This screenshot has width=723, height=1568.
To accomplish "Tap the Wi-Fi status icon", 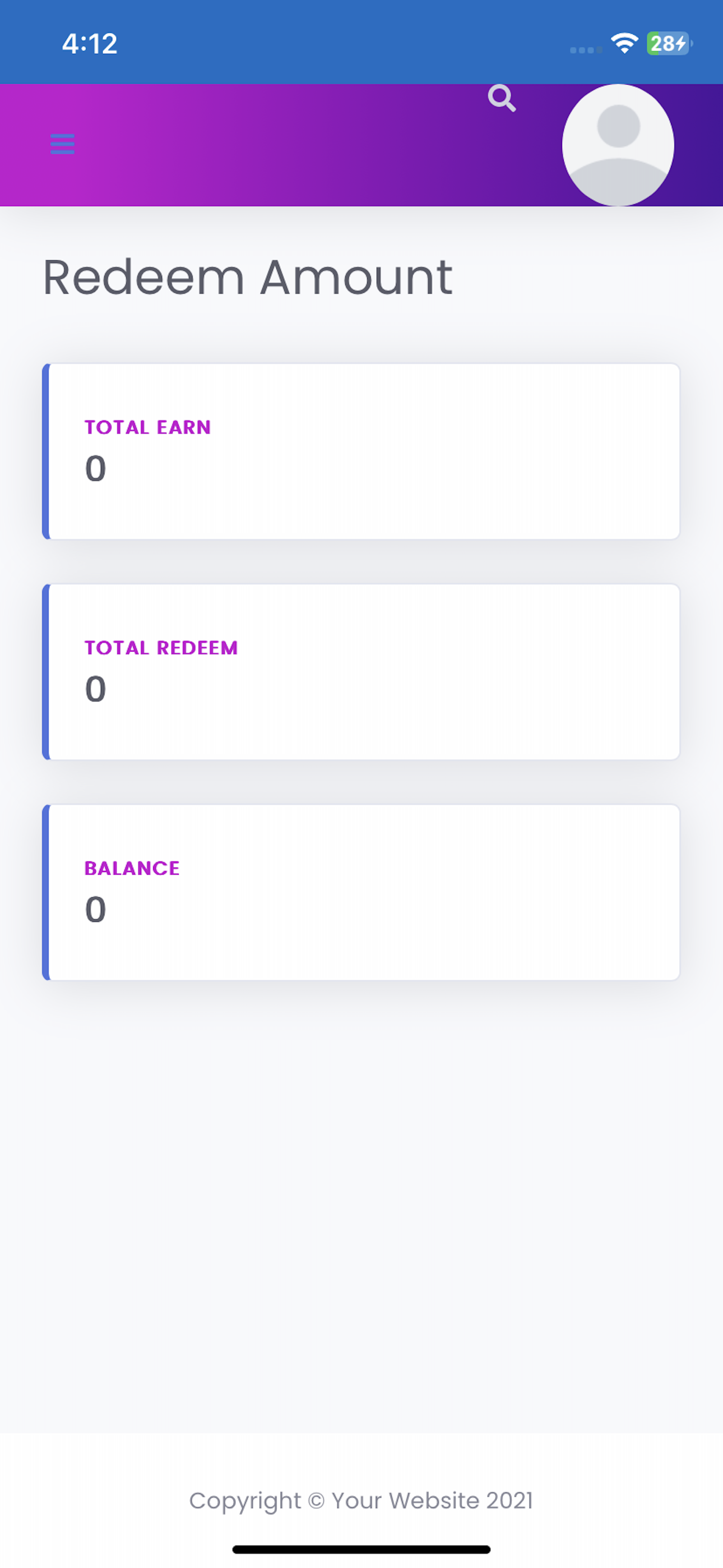I will pos(624,43).
